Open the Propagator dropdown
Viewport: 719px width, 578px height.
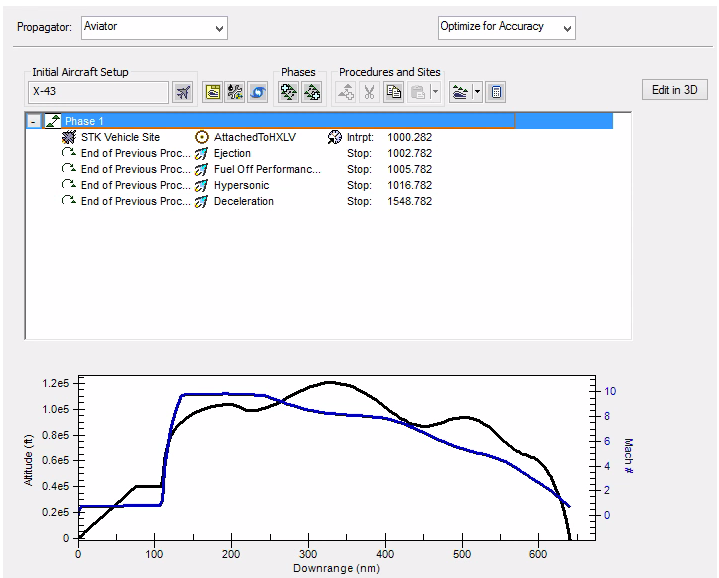(220, 28)
